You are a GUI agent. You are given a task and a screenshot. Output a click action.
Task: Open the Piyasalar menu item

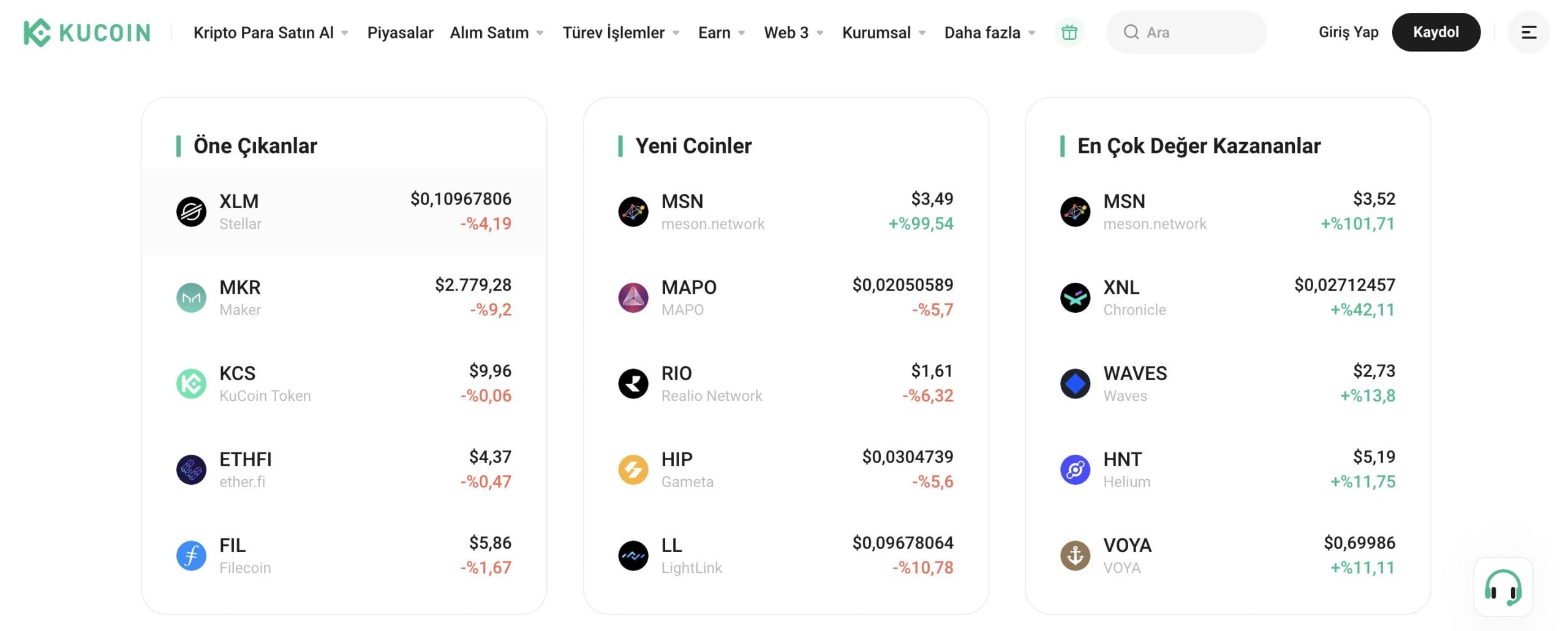click(400, 32)
